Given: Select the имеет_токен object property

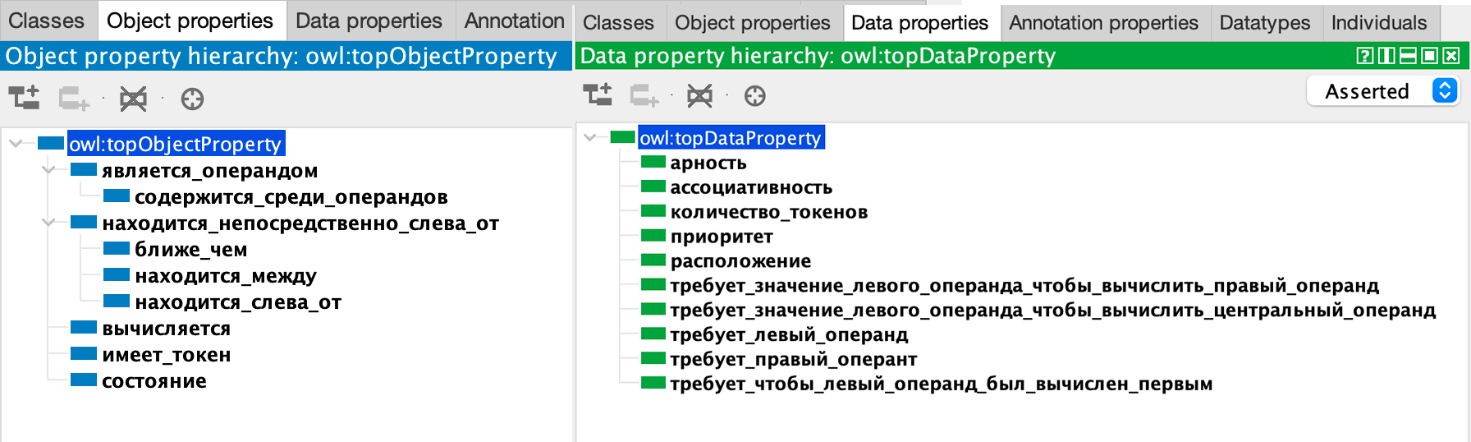Looking at the screenshot, I should tap(166, 355).
